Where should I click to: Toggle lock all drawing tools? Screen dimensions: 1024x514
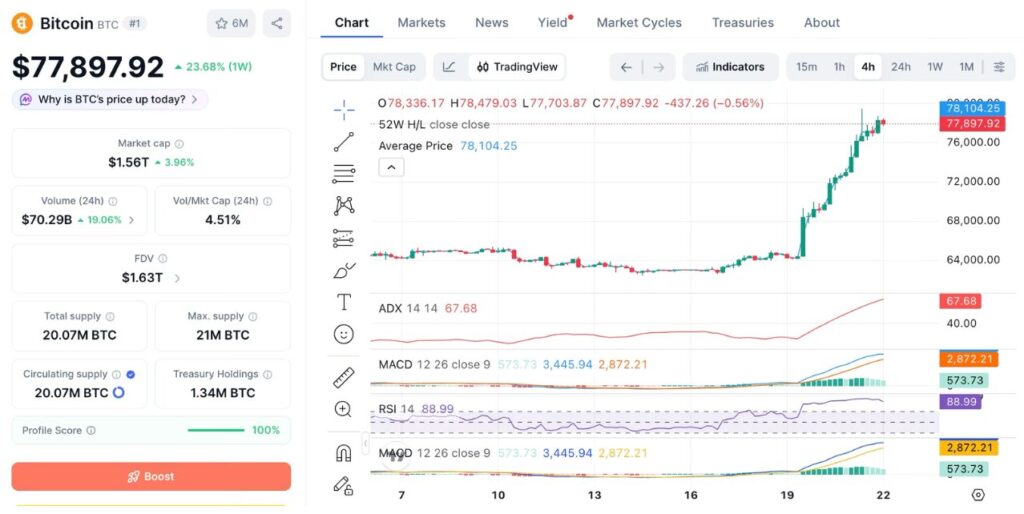[x=344, y=485]
